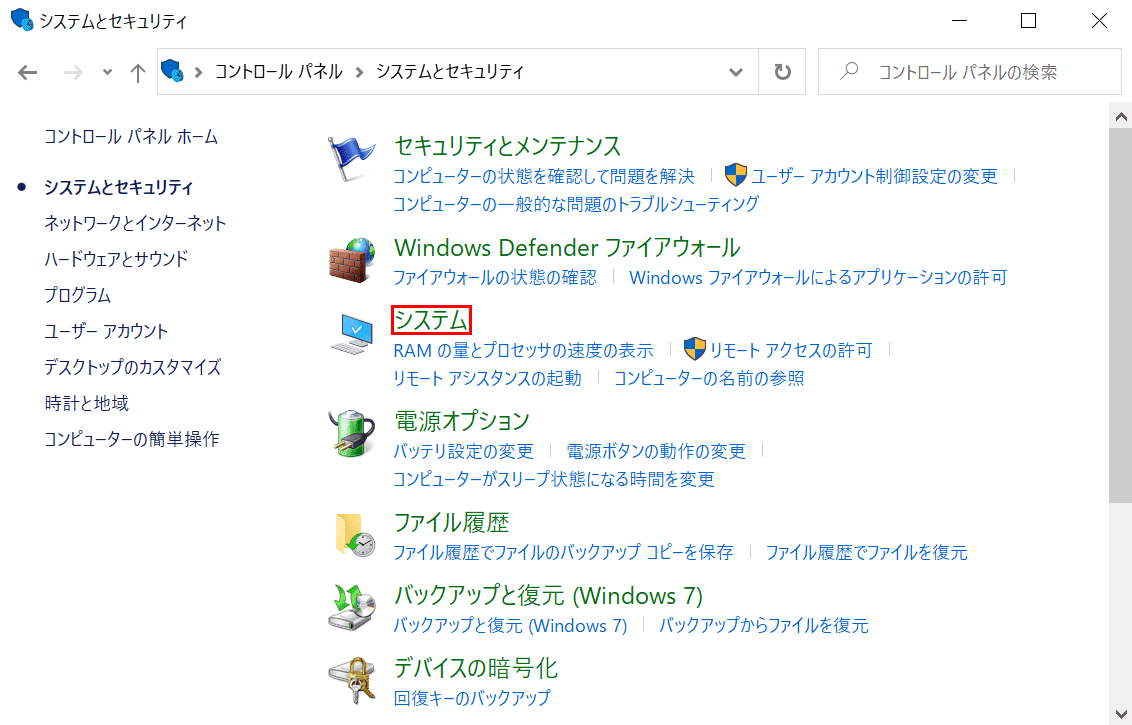Click the Control Panel icon in the address bar
Viewport: 1132px width, 725px height.
(x=173, y=71)
